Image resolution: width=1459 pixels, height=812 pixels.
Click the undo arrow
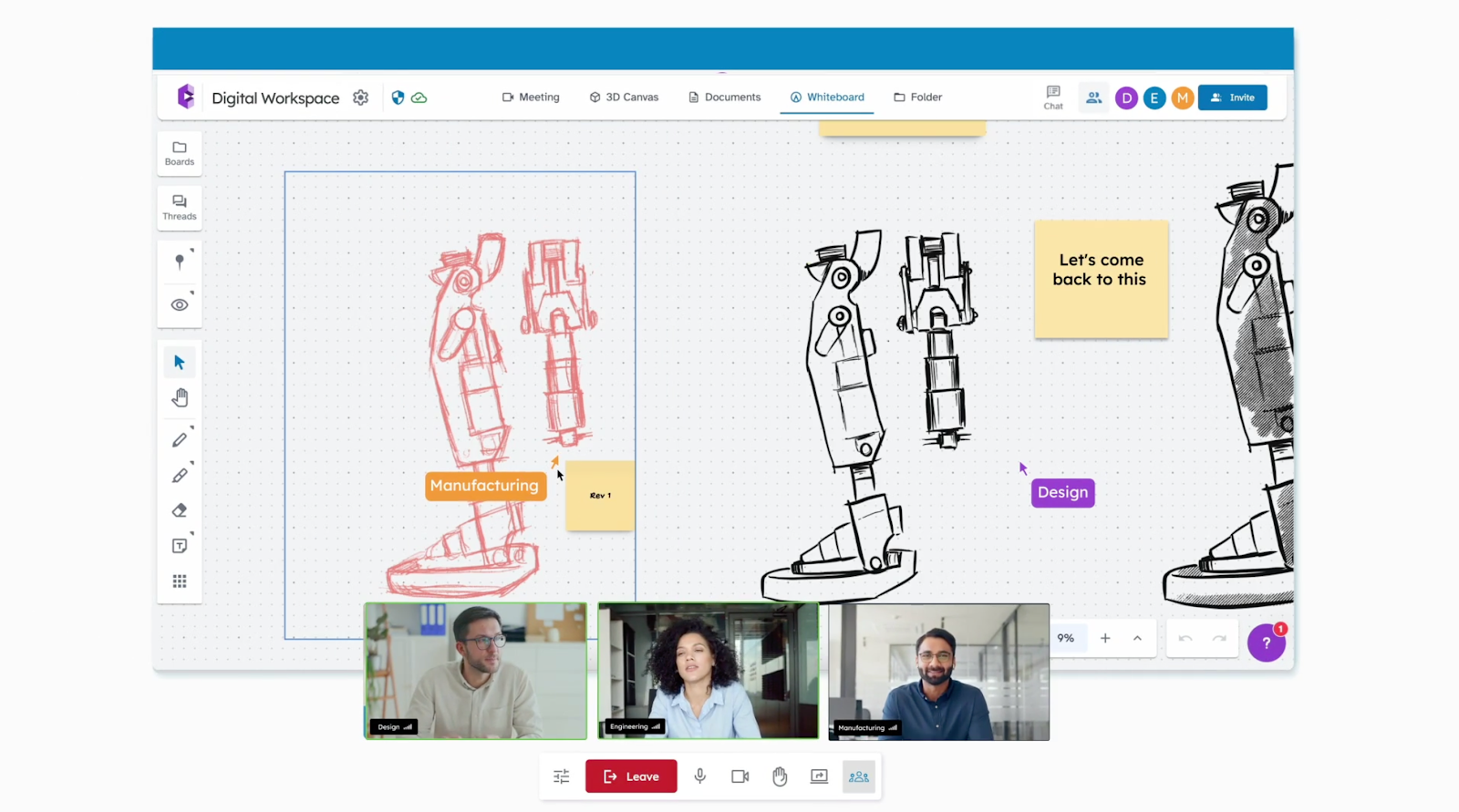[x=1185, y=638]
